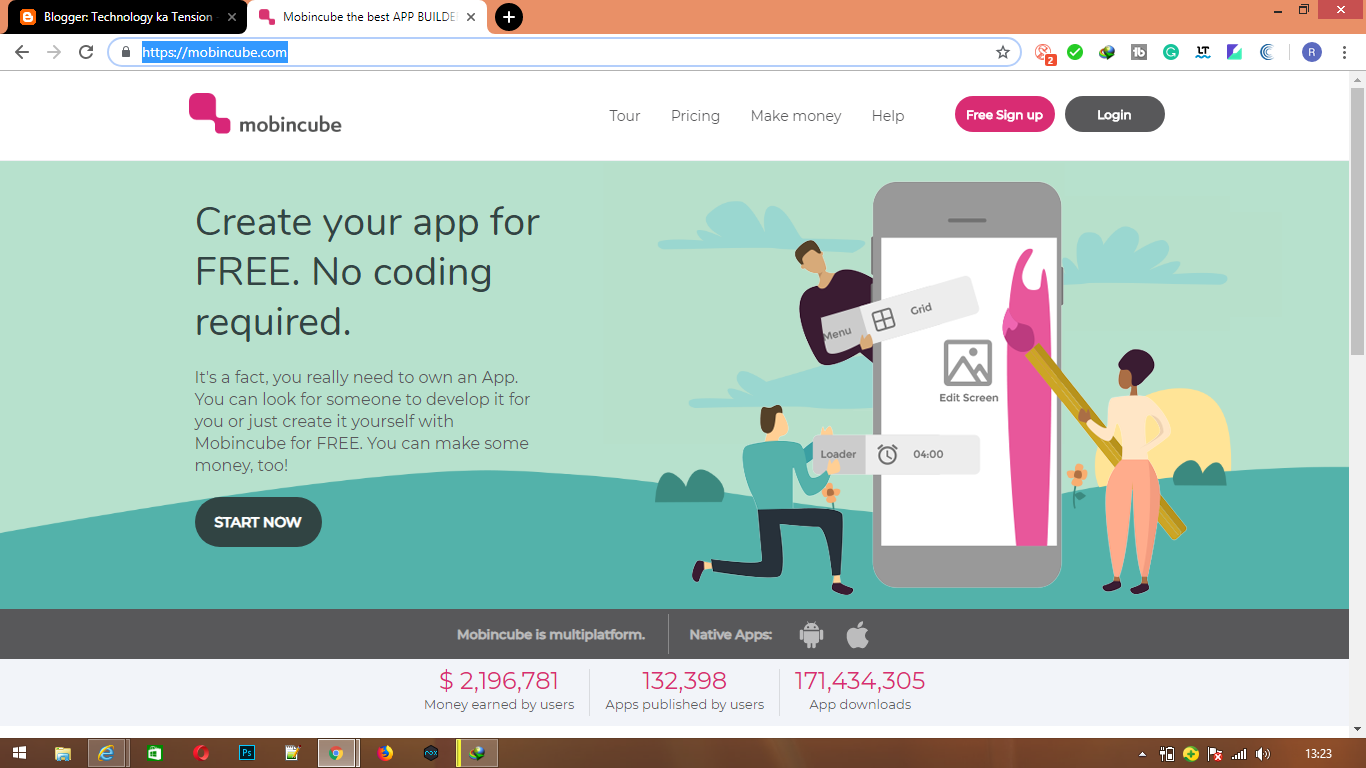
Task: Click the purple-green square extension icon
Action: tap(1235, 52)
